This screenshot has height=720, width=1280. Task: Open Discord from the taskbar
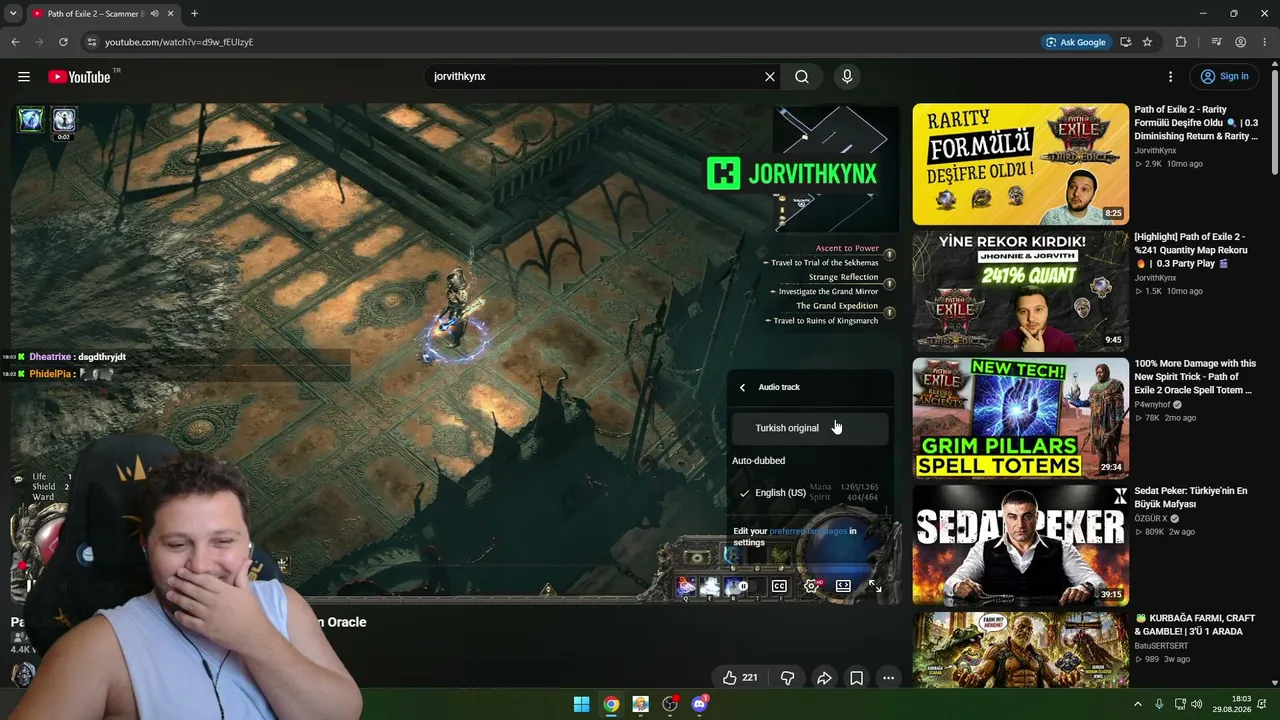point(700,704)
